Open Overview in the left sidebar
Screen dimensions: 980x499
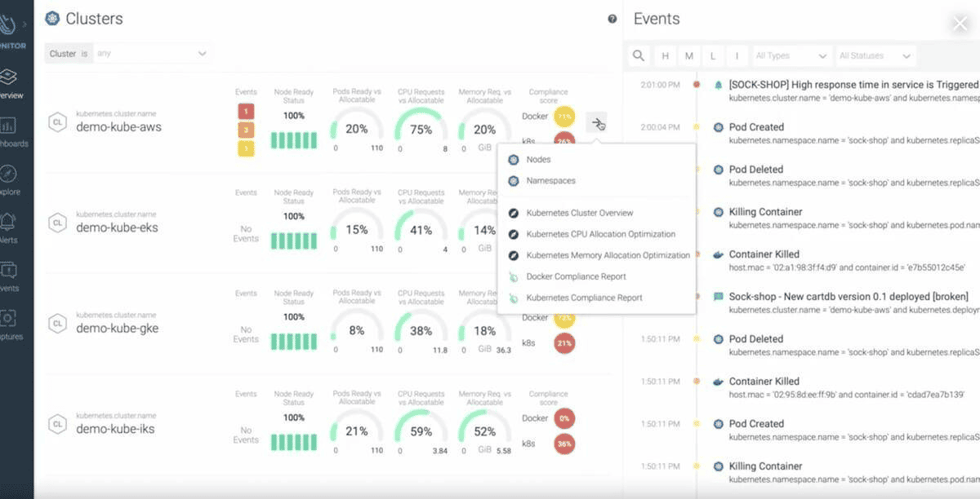pyautogui.click(x=9, y=83)
